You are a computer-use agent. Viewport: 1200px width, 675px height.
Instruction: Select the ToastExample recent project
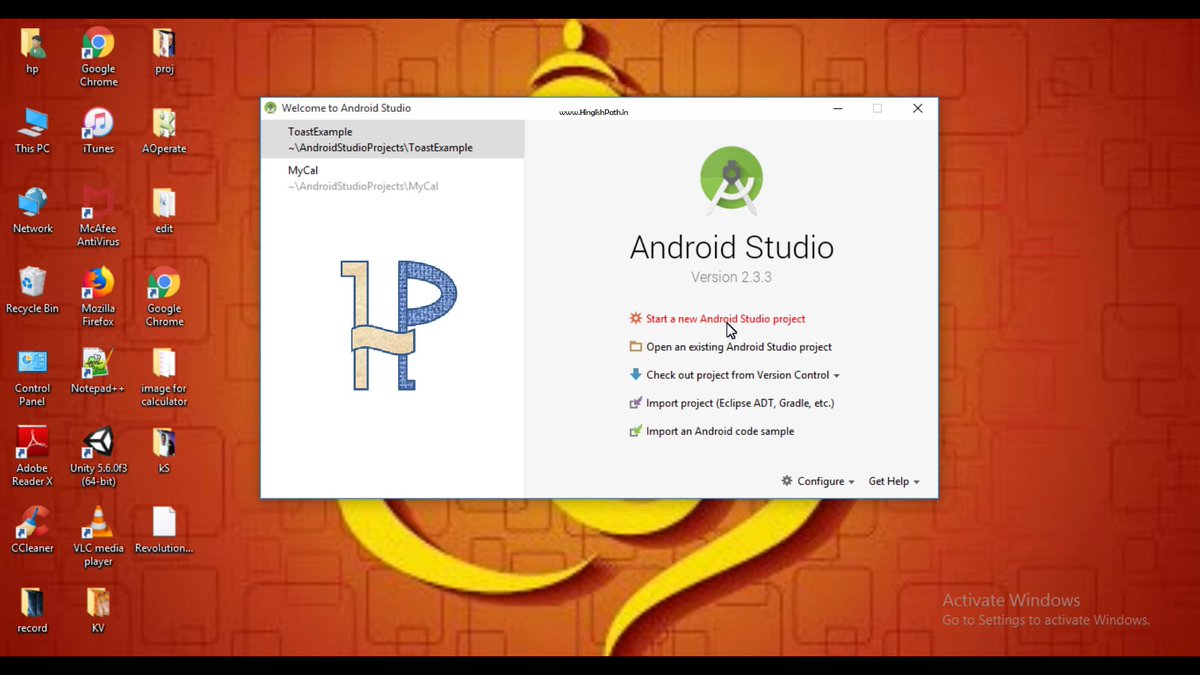point(392,139)
